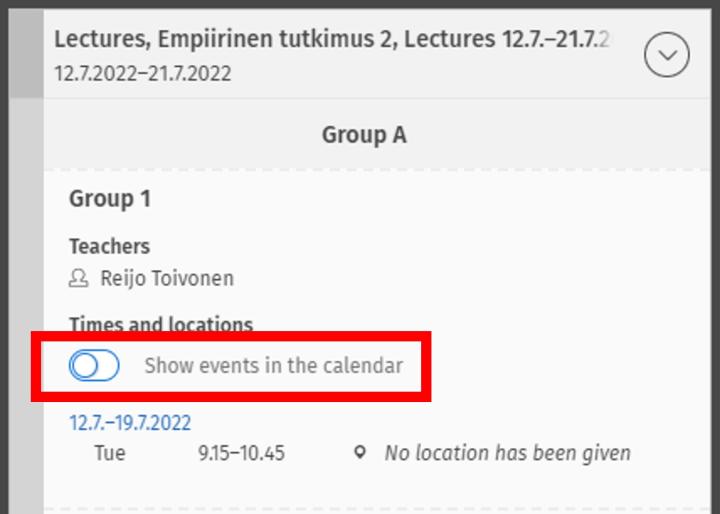This screenshot has height=514, width=720.
Task: Click the location pin icon
Action: [360, 454]
